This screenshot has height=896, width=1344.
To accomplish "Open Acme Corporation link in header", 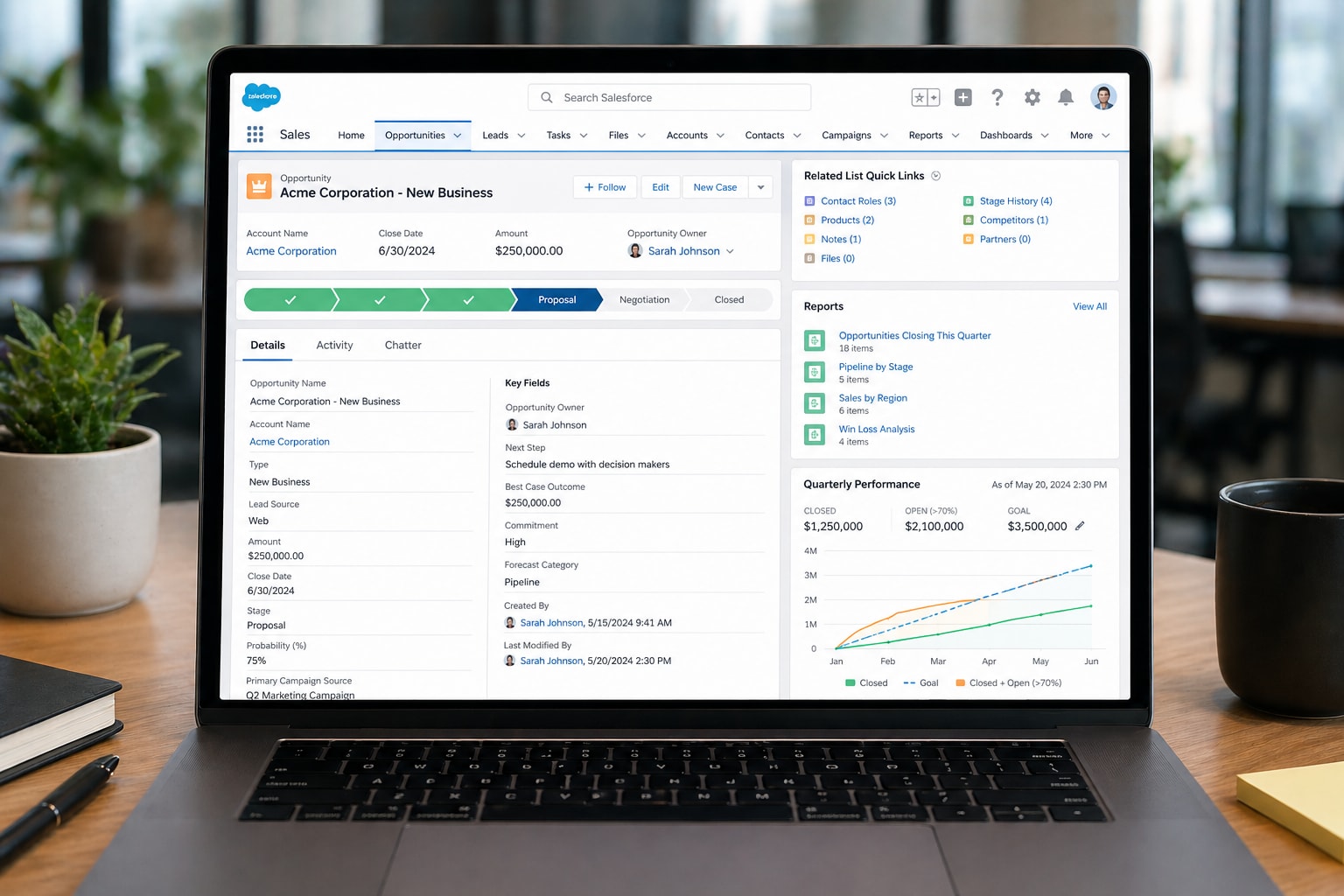I will click(x=291, y=251).
